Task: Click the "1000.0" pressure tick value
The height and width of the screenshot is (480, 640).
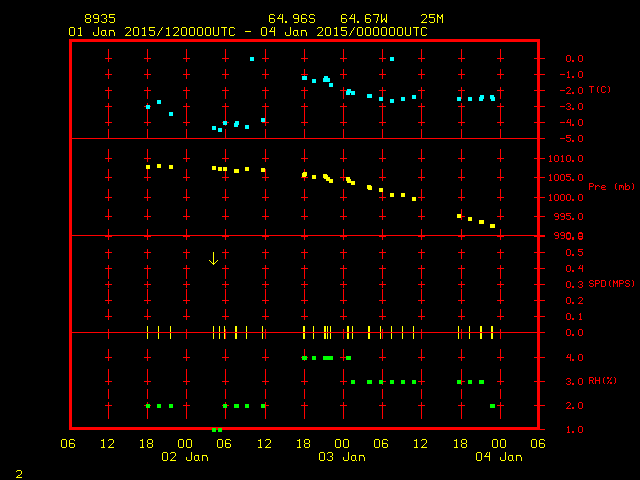Action: [566, 198]
